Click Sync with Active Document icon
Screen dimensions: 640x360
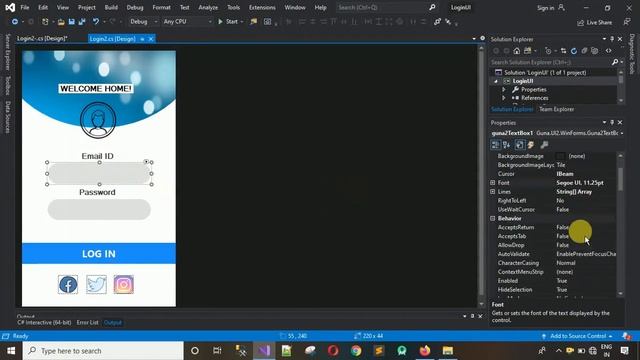pos(564,51)
